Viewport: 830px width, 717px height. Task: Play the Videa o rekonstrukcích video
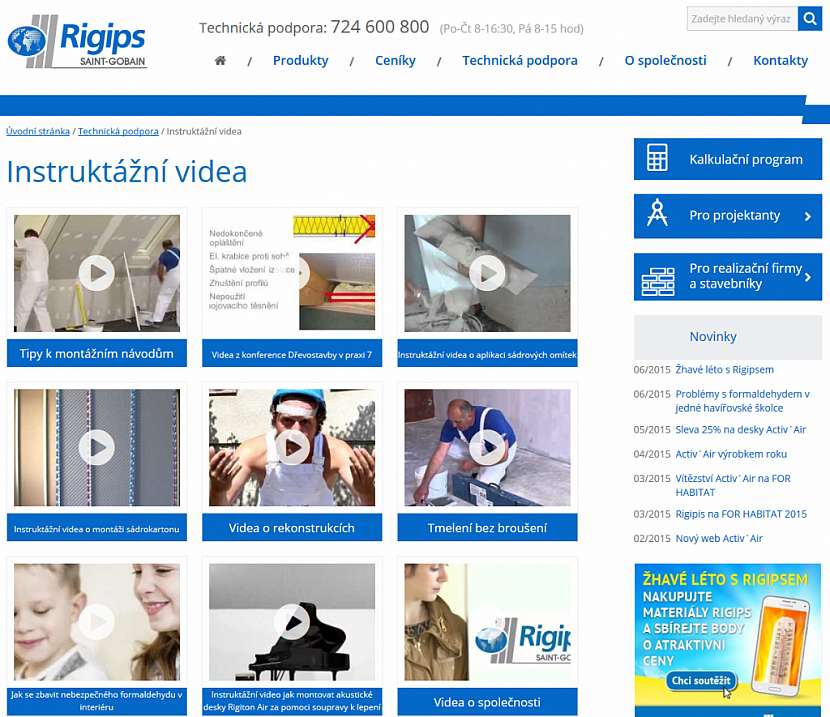[292, 447]
